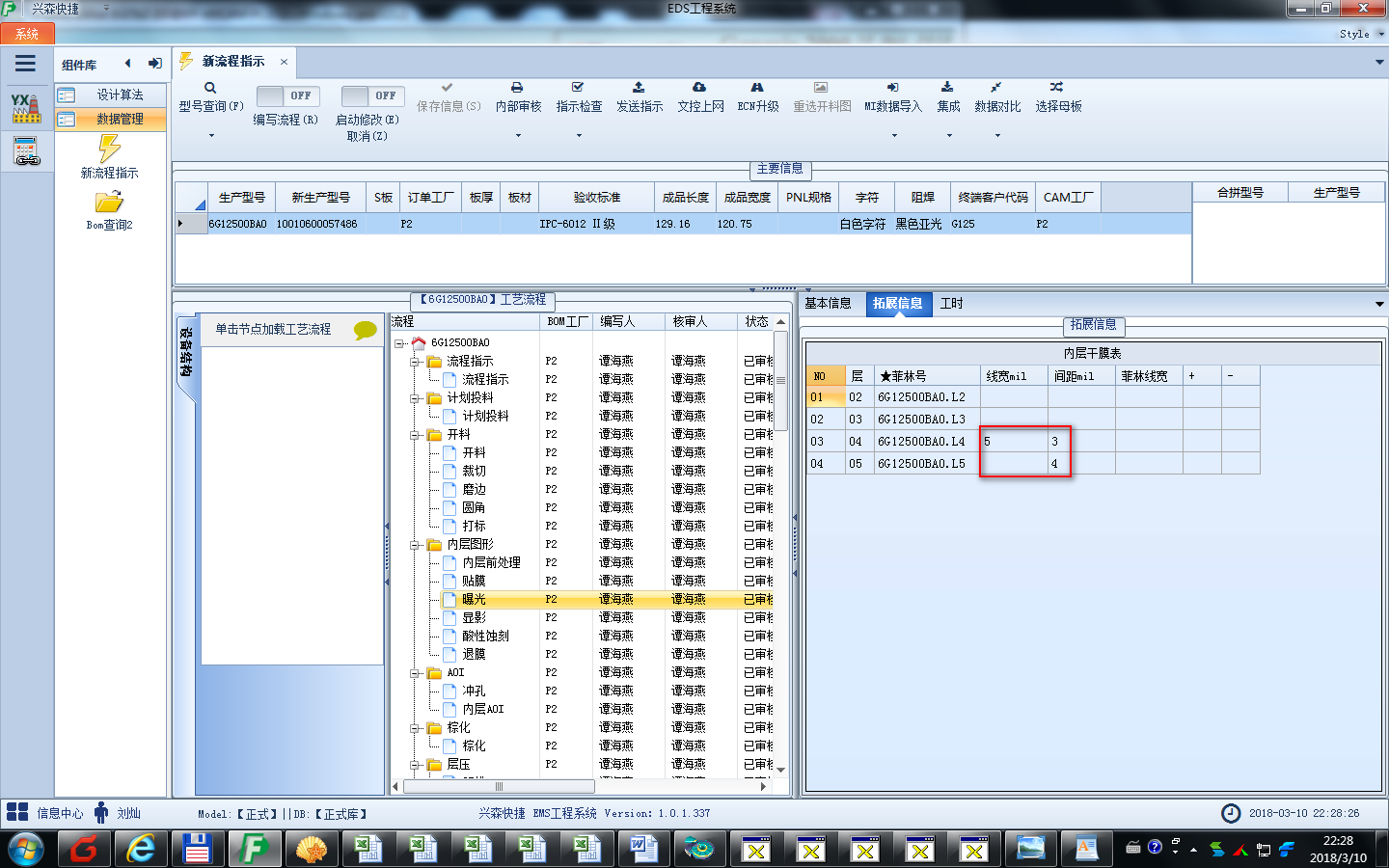Click the 选择母板 shuffle icon
The image size is (1389, 868).
point(1057,87)
